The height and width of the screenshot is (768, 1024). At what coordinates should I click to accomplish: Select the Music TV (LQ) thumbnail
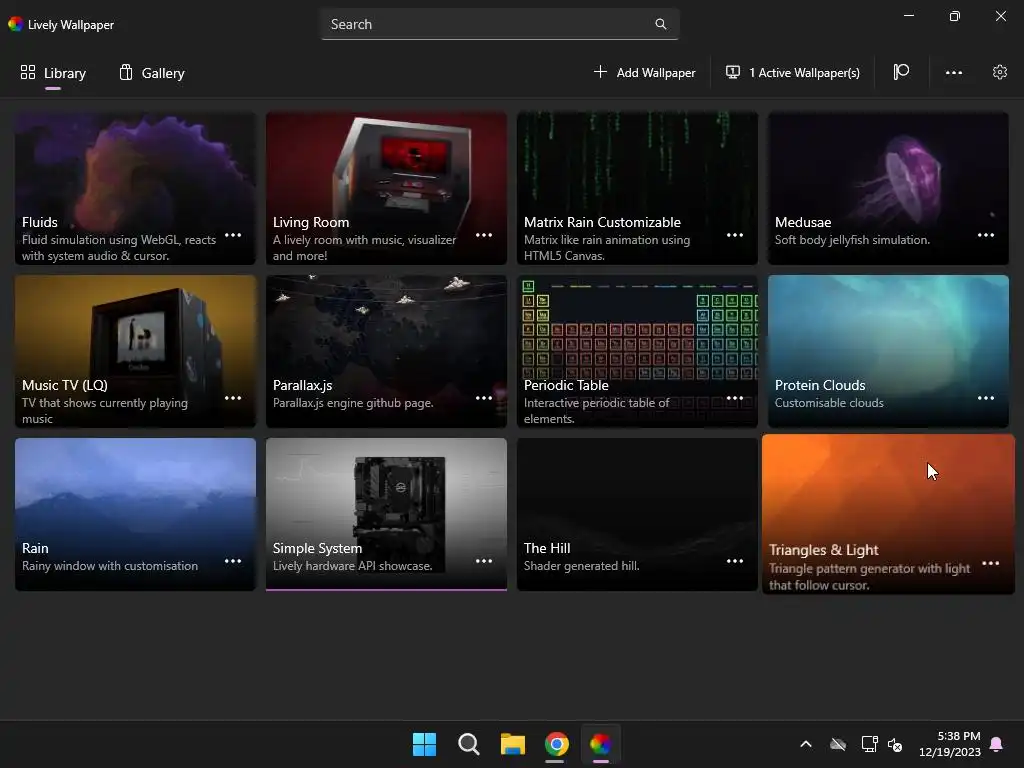(x=135, y=351)
